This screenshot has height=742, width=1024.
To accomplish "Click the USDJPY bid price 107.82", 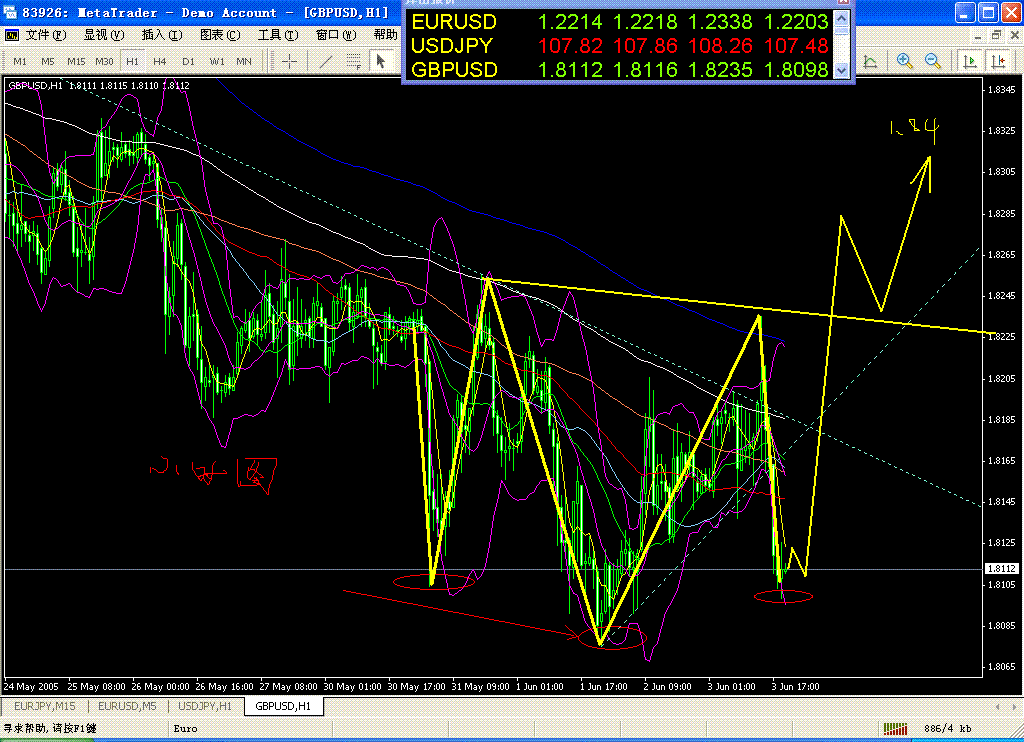I will pyautogui.click(x=571, y=46).
